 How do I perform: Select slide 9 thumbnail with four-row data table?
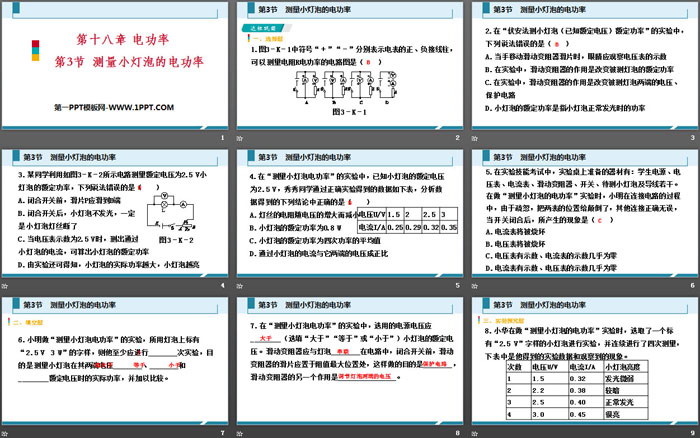point(585,361)
